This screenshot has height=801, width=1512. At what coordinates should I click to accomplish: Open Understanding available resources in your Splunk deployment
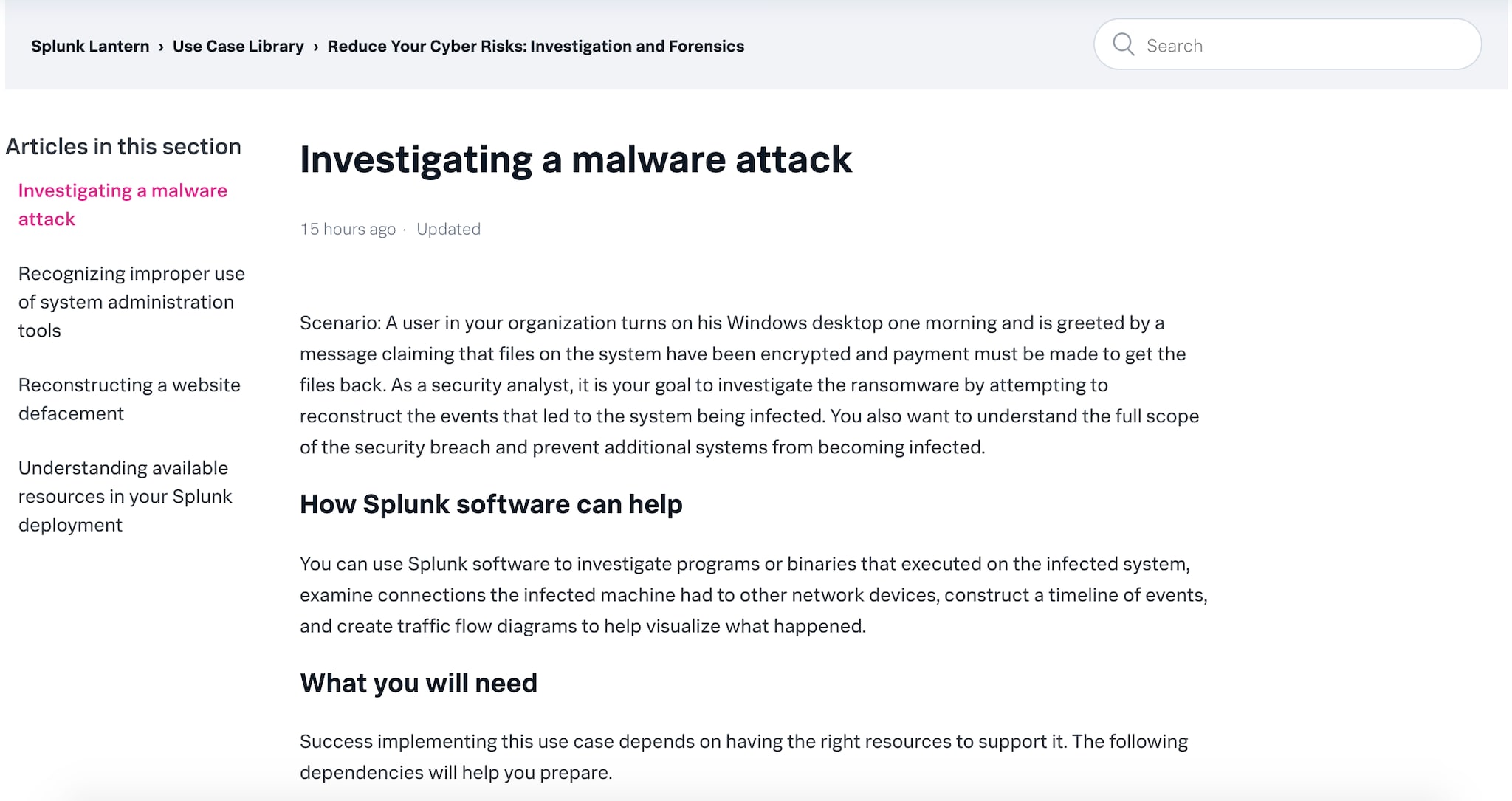click(125, 496)
